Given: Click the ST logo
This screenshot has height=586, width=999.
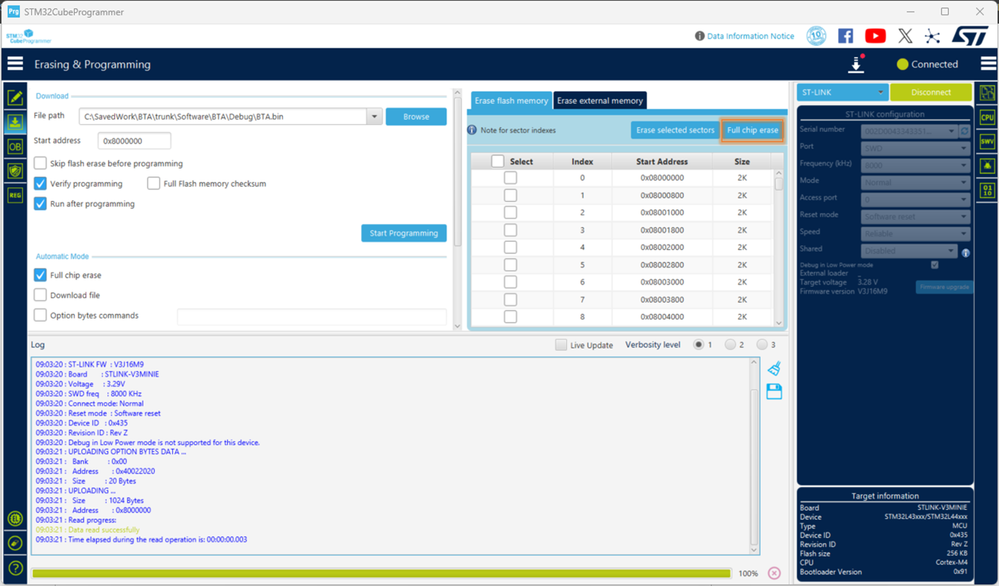Looking at the screenshot, I should point(970,36).
